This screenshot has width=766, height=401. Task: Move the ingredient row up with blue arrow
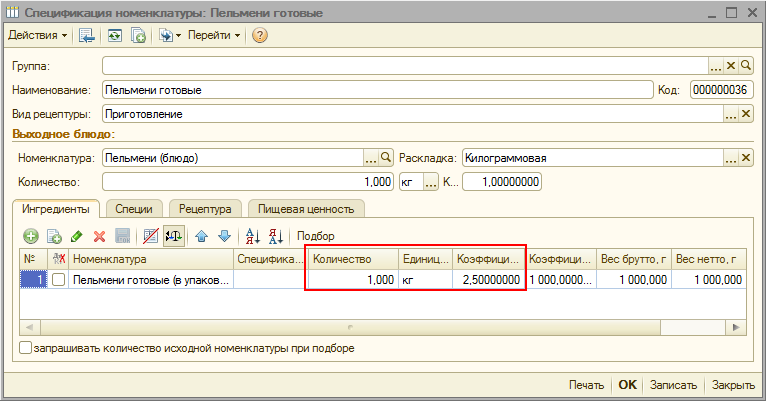[201, 236]
